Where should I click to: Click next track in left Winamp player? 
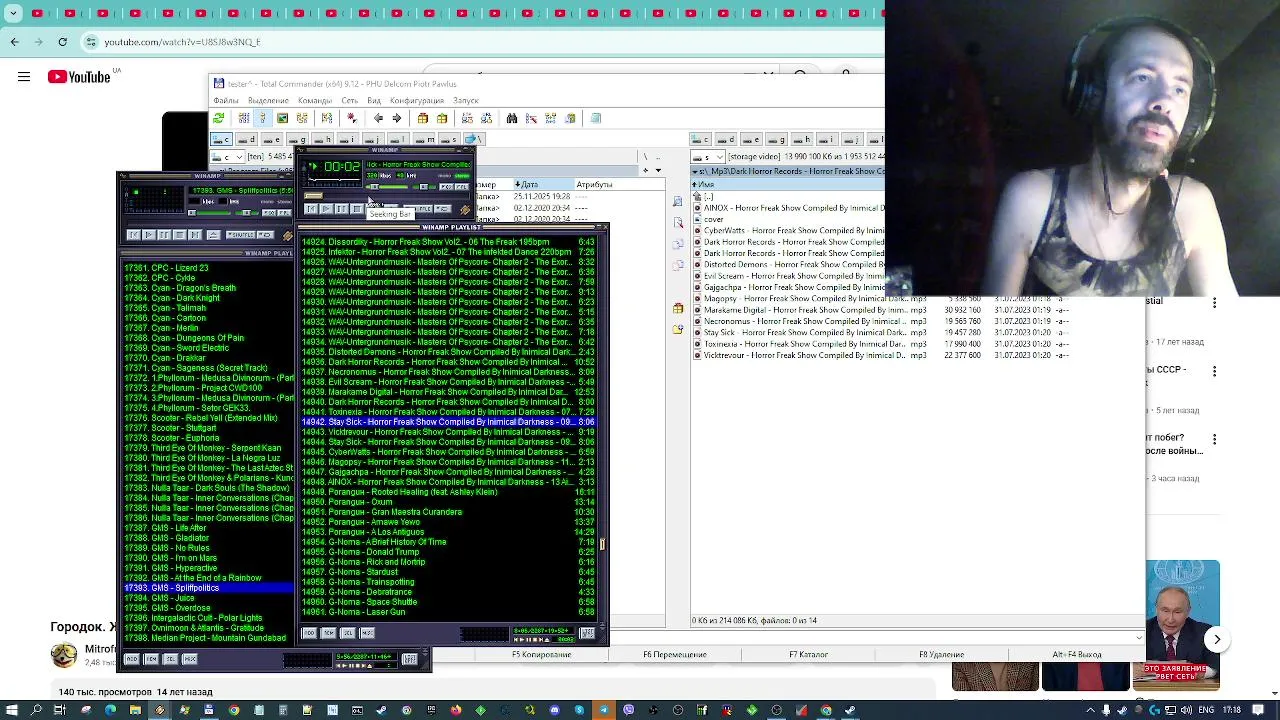click(195, 235)
